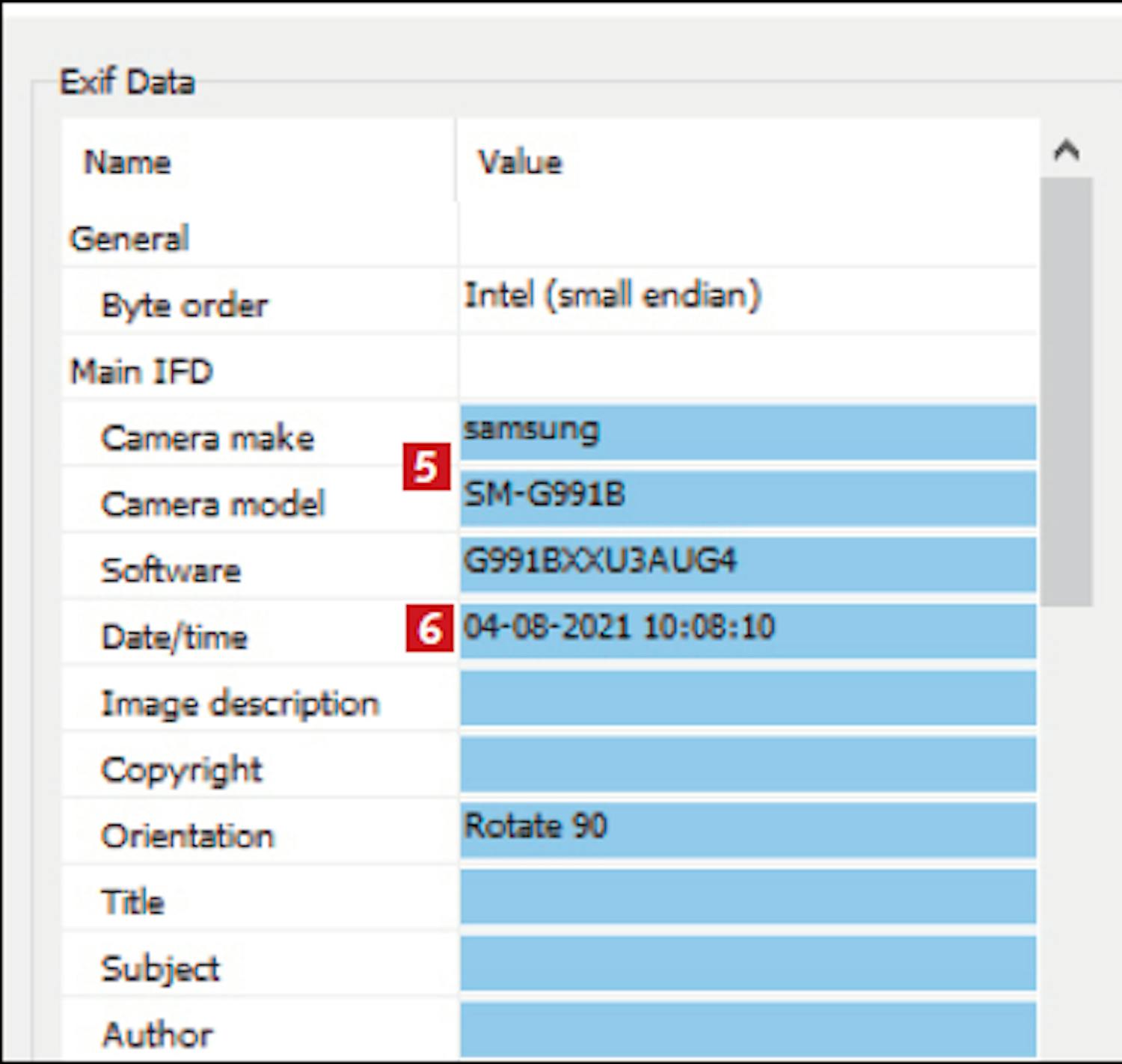Select the Camera model value SM-G991B
The height and width of the screenshot is (1064, 1122).
pyautogui.click(x=748, y=498)
